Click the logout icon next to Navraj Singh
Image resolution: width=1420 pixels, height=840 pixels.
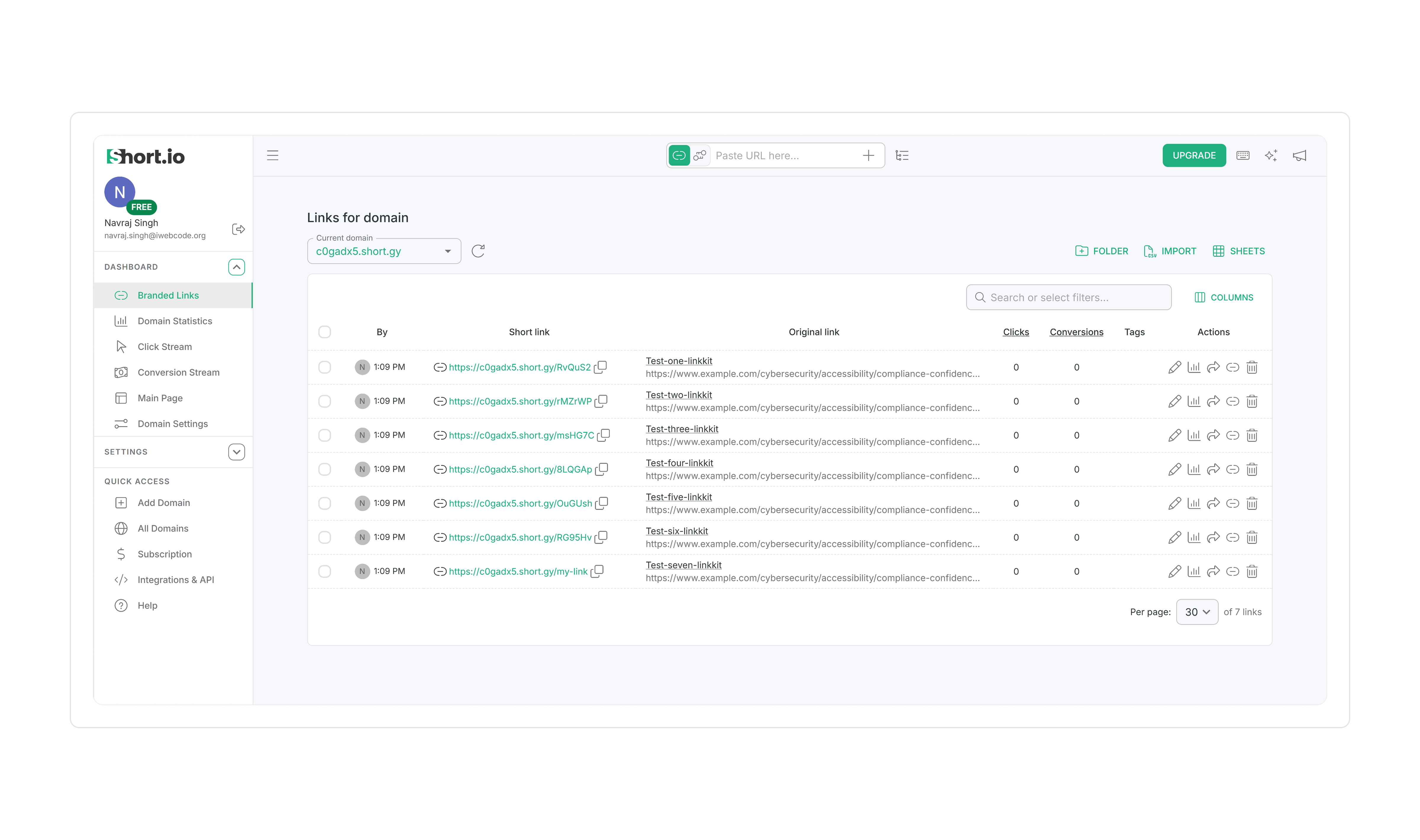[x=238, y=229]
